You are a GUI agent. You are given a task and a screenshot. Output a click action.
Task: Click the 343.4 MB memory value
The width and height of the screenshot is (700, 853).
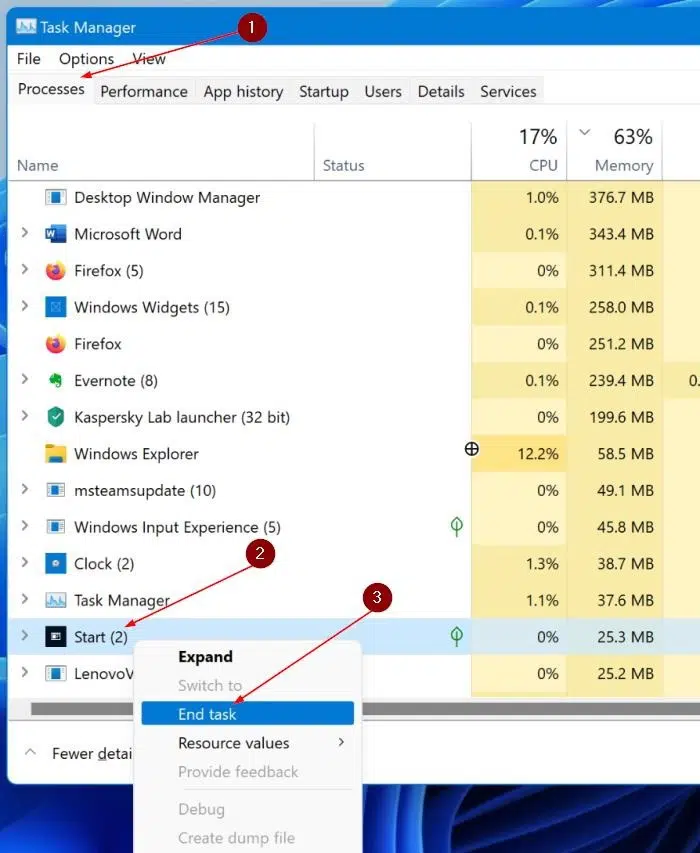coord(621,234)
